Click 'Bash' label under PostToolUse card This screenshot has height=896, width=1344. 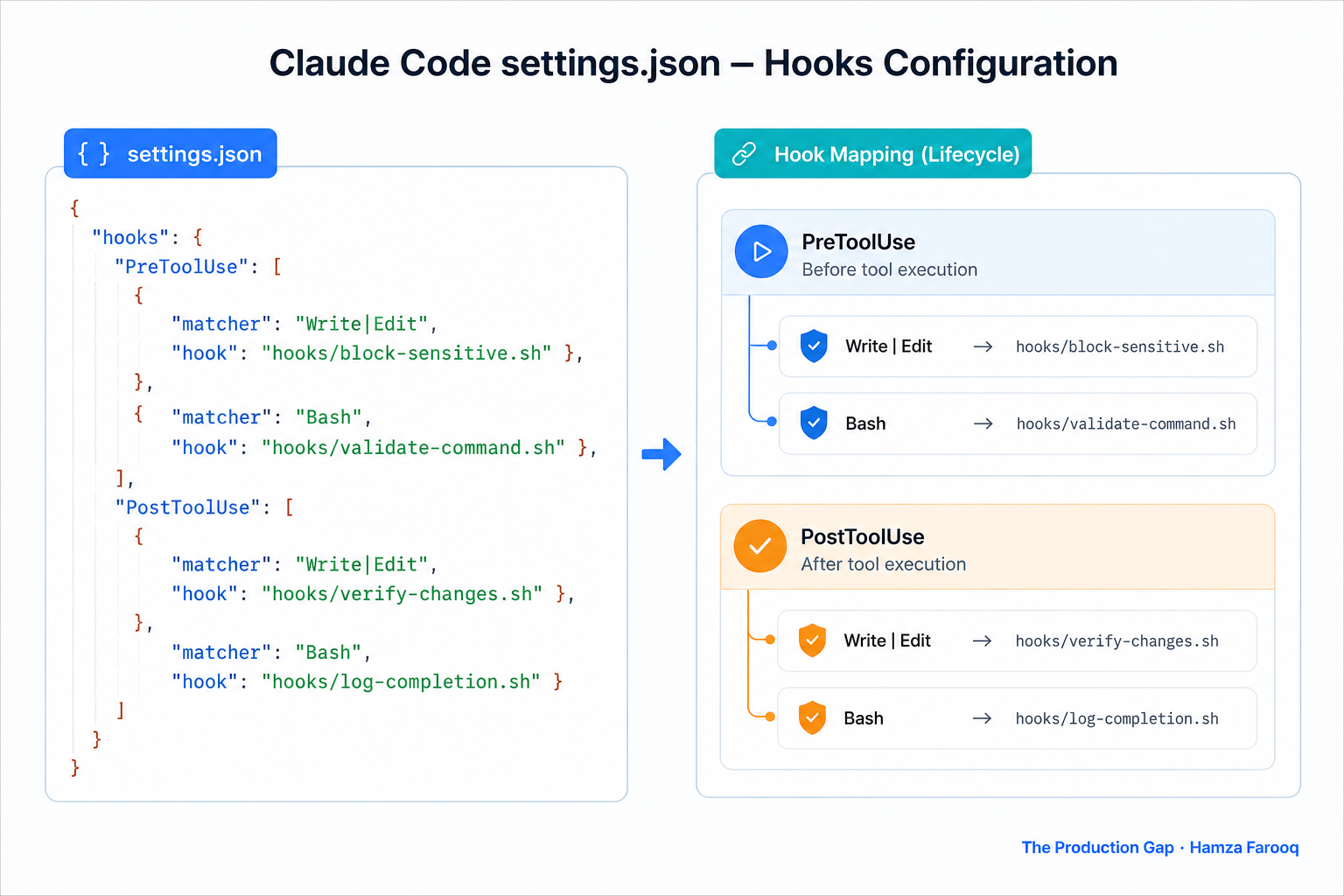864,718
